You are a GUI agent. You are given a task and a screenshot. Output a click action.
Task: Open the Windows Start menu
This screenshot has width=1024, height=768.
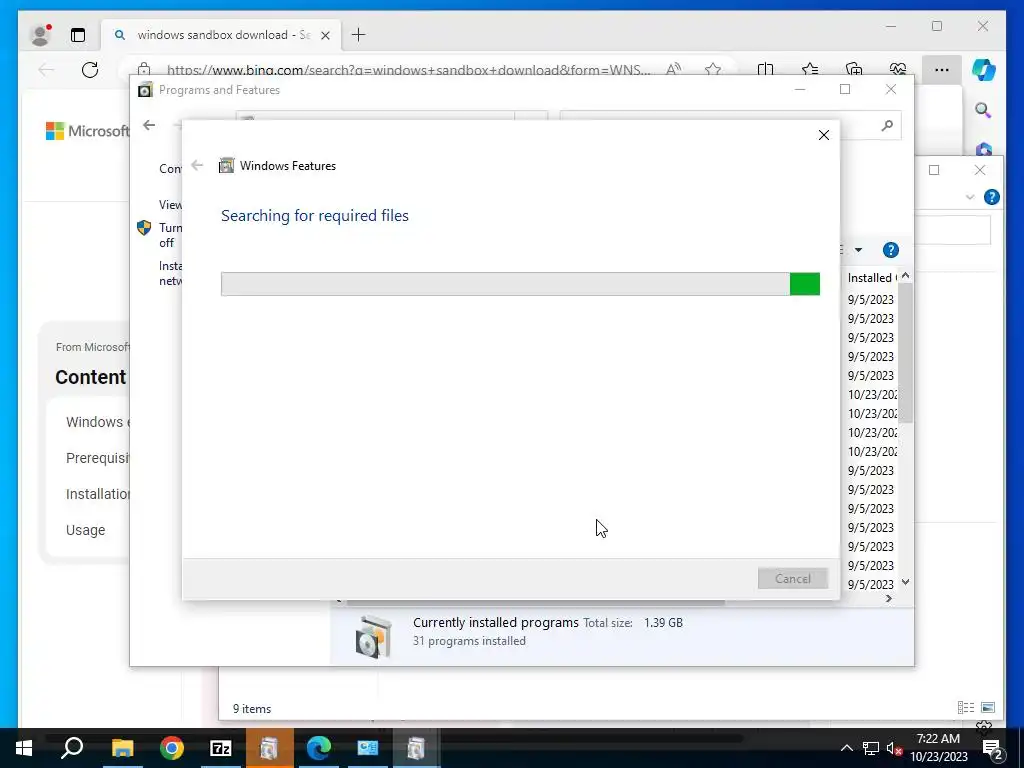pyautogui.click(x=24, y=748)
